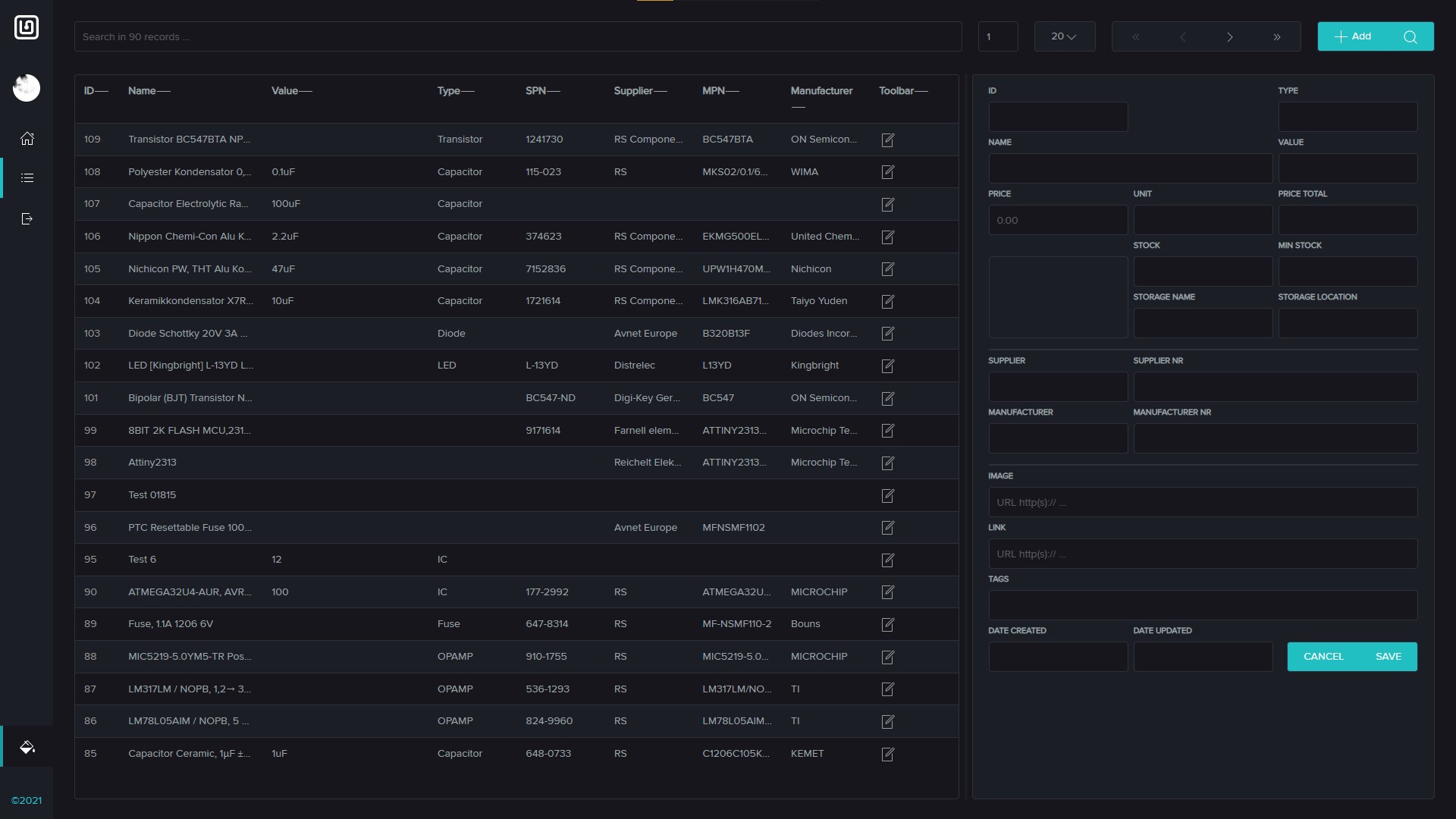Viewport: 1456px width, 819px height.
Task: Click the ©2021 footer text
Action: click(27, 801)
